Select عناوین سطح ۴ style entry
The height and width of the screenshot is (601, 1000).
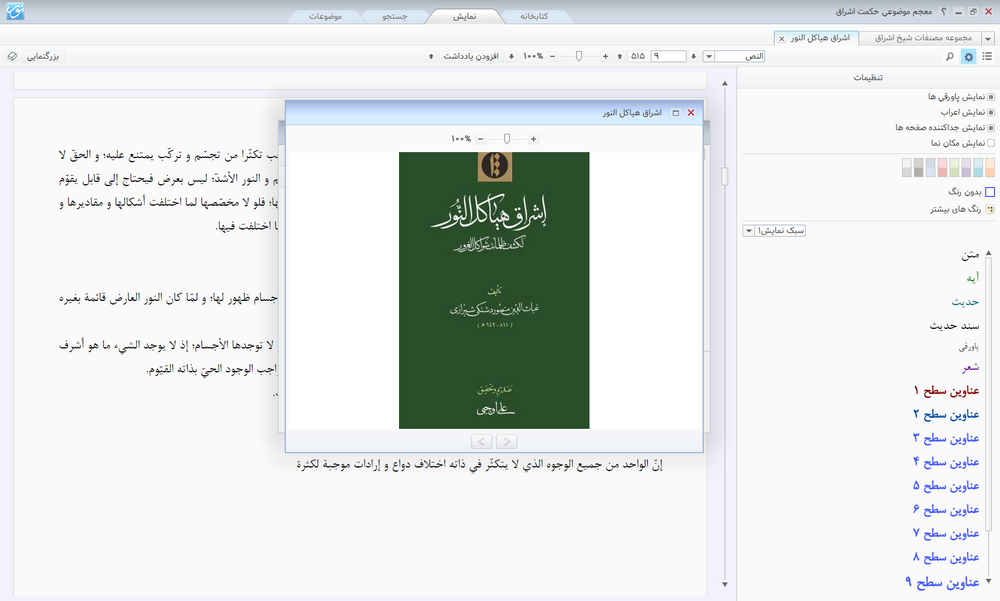click(946, 462)
